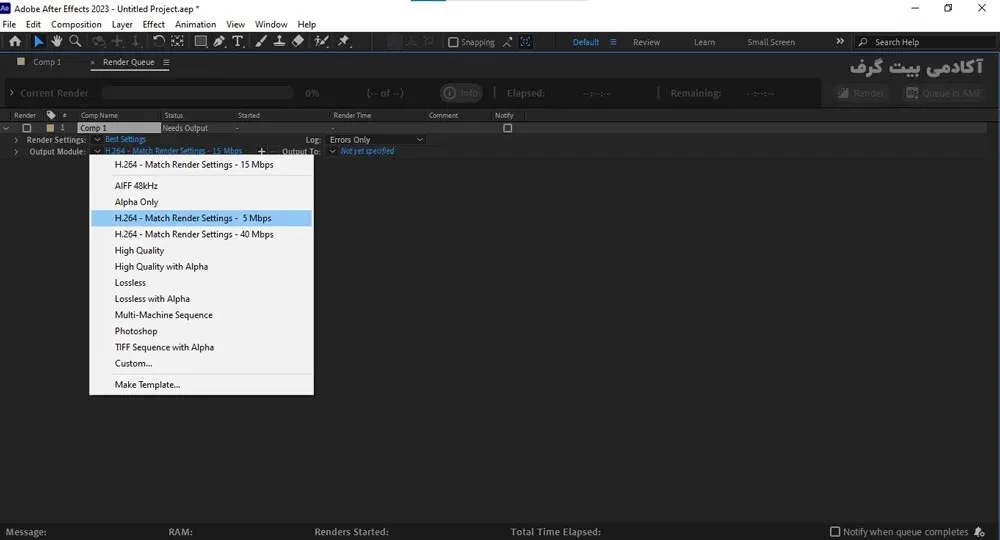Select Alpha Only output module
1000x540 pixels.
coord(202,202)
